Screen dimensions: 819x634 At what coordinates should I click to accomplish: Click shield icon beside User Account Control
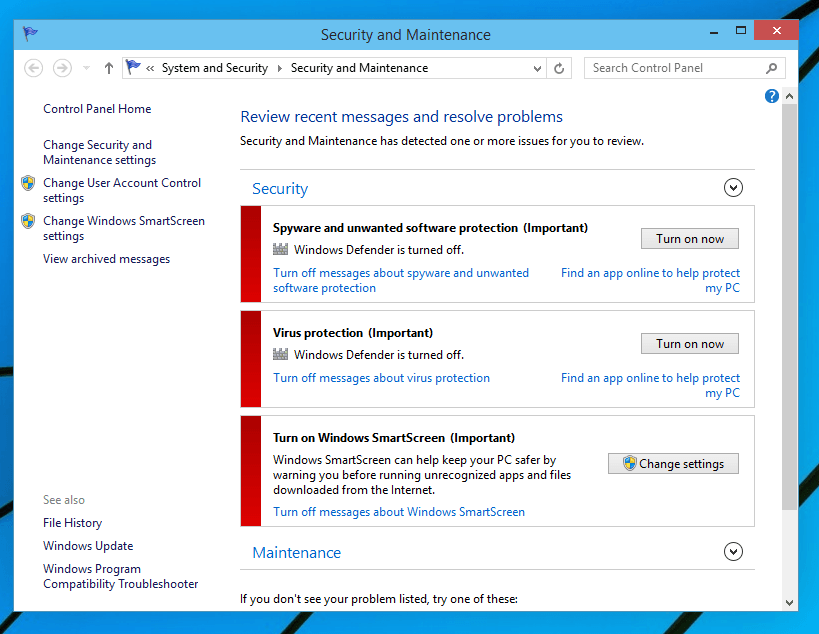pyautogui.click(x=28, y=183)
